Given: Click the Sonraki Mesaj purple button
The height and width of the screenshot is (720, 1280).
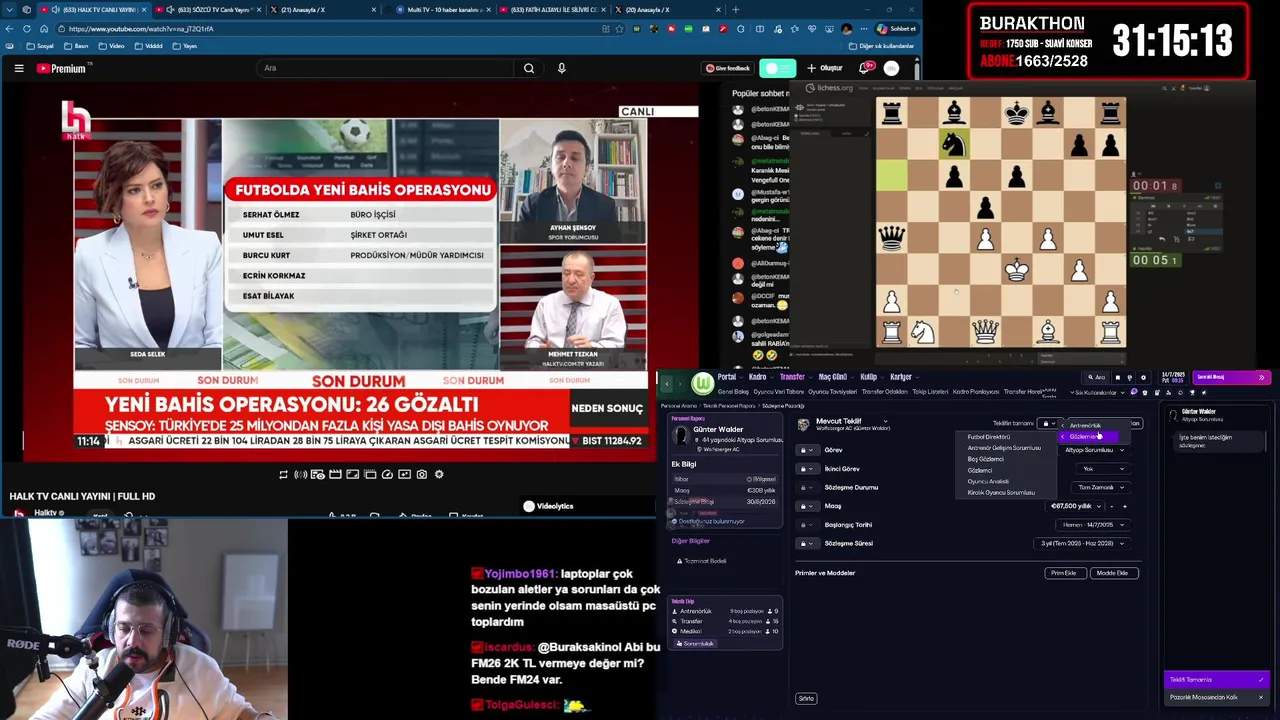Looking at the screenshot, I should coord(1231,377).
